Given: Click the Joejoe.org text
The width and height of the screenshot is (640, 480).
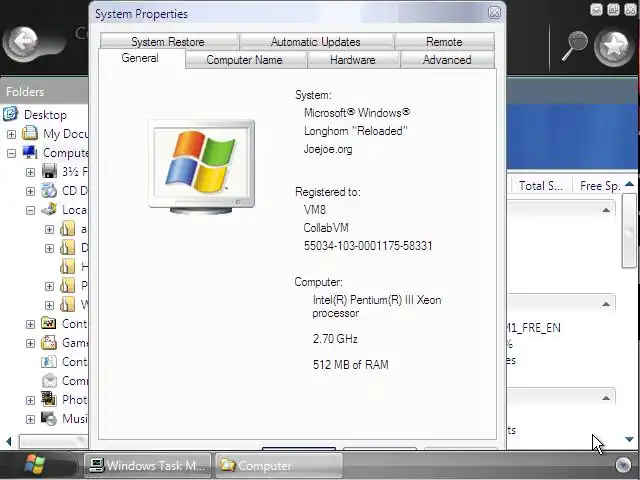Looking at the screenshot, I should 328,149.
